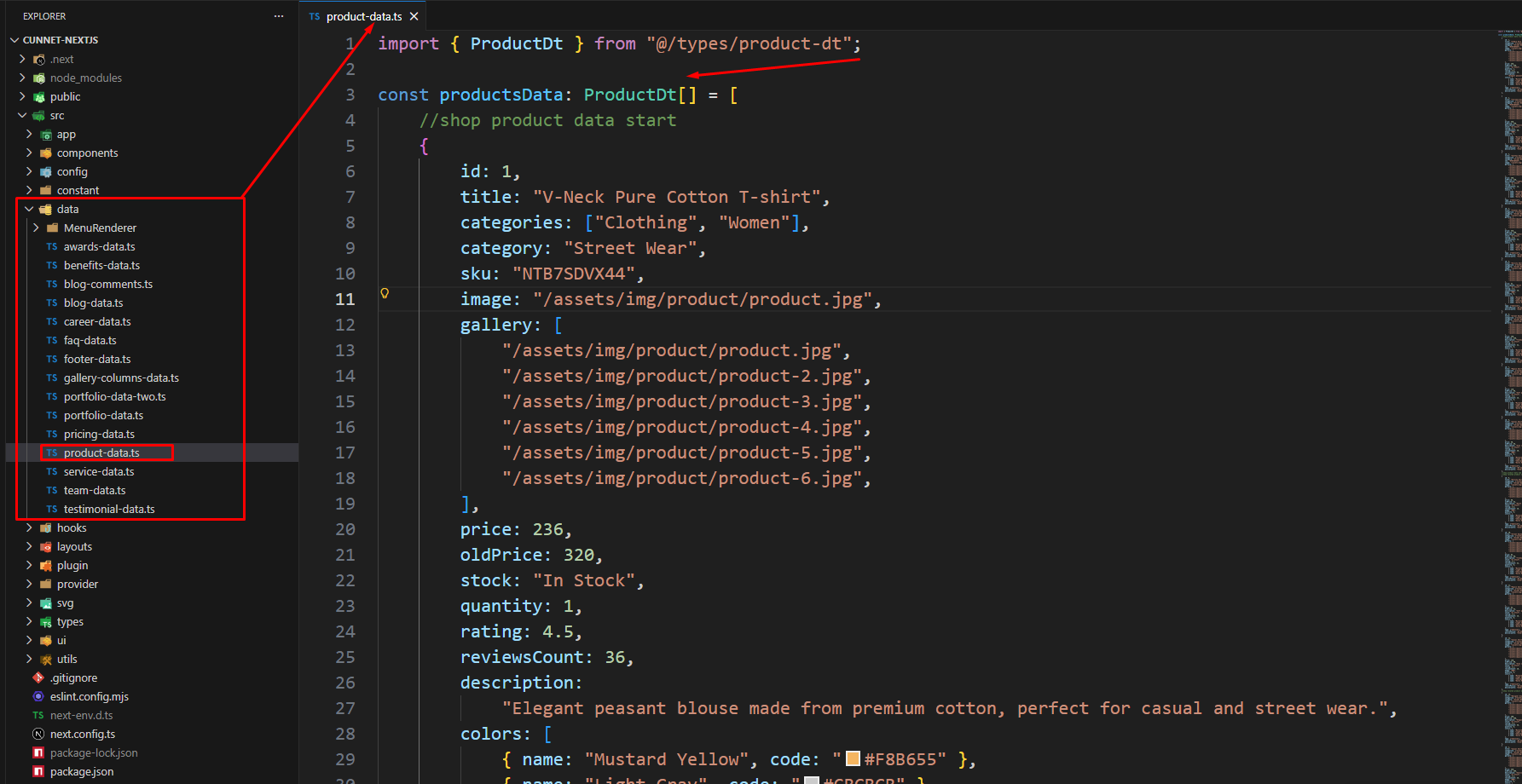1522x784 pixels.
Task: Click the #F8B655 color swatch
Action: point(853,759)
